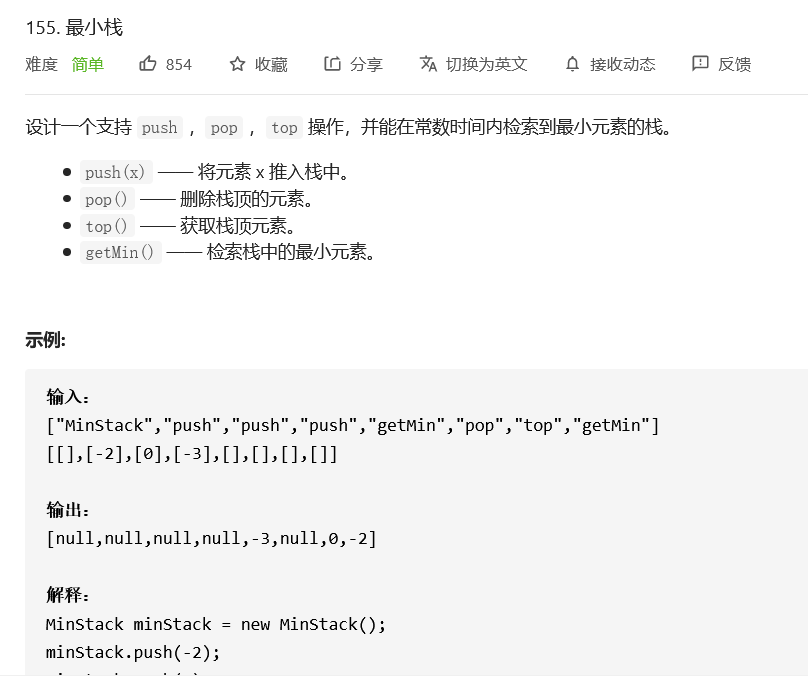Click the 分享 share label
808x689 pixels.
point(366,64)
